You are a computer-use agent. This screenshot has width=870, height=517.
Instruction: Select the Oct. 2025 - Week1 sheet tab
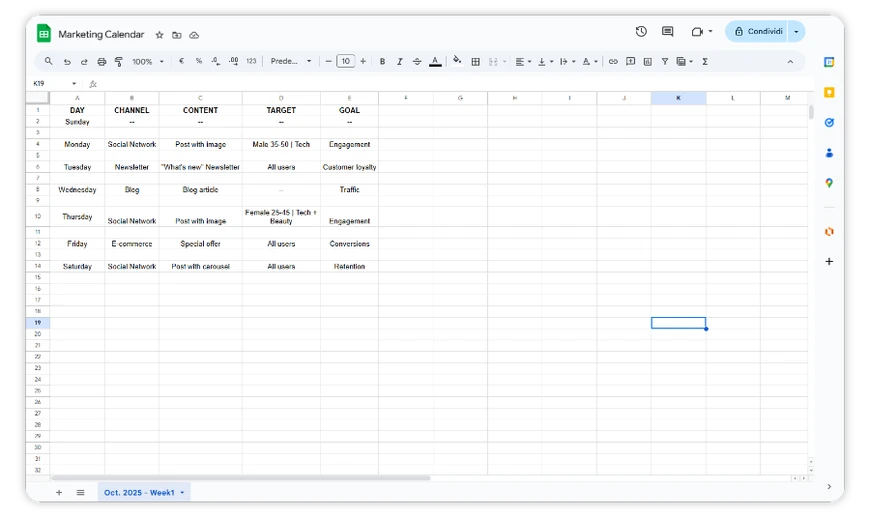[x=139, y=492]
